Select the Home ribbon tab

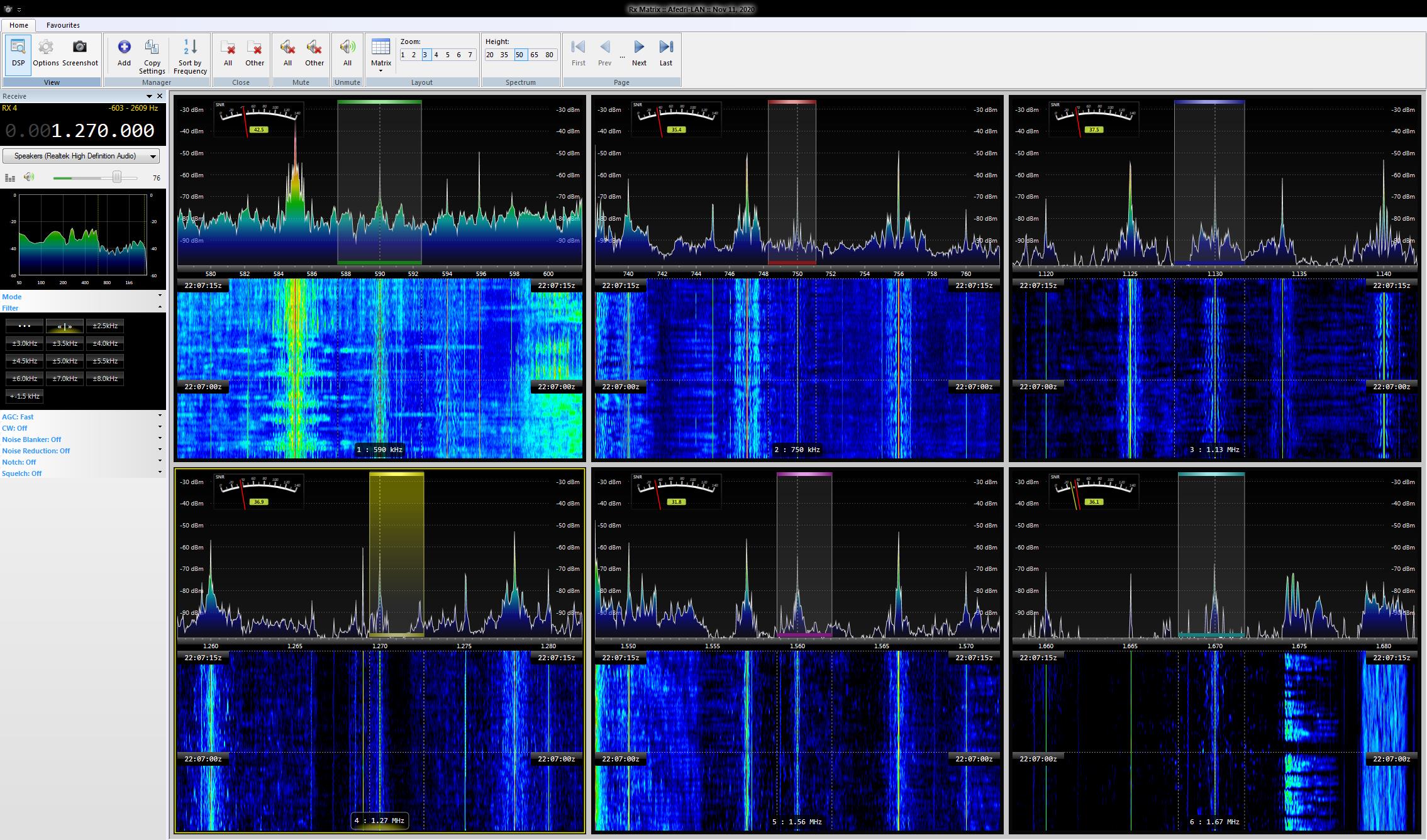pyautogui.click(x=19, y=25)
